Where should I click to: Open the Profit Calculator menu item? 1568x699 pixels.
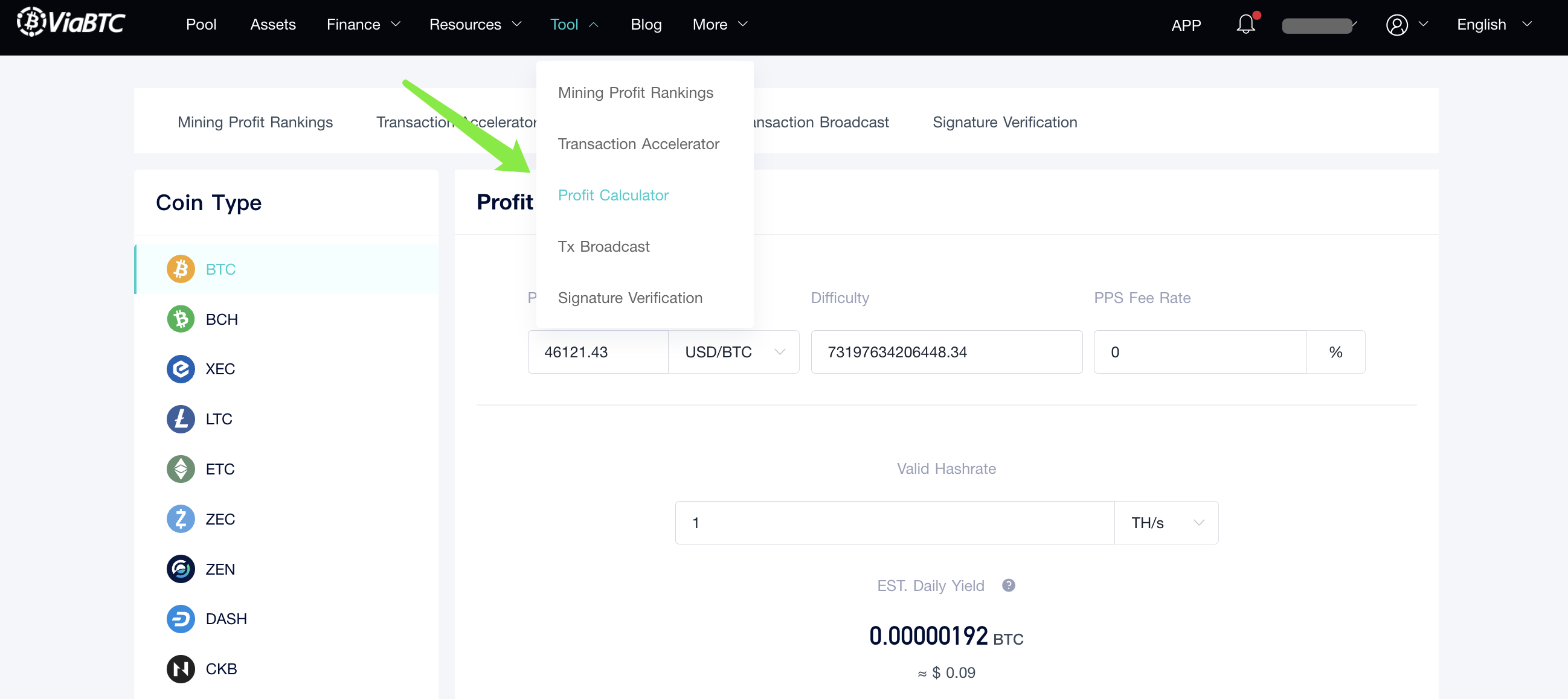coord(614,195)
